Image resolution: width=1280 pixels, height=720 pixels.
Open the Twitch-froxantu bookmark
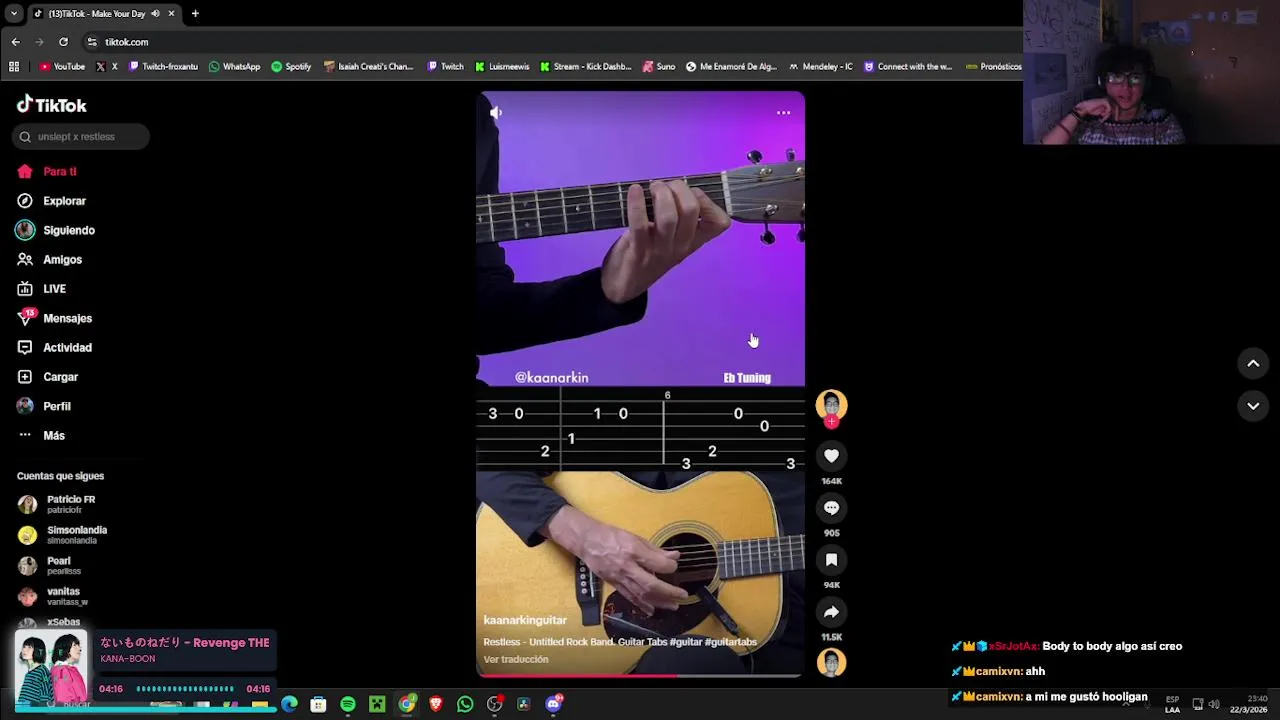coord(163,67)
